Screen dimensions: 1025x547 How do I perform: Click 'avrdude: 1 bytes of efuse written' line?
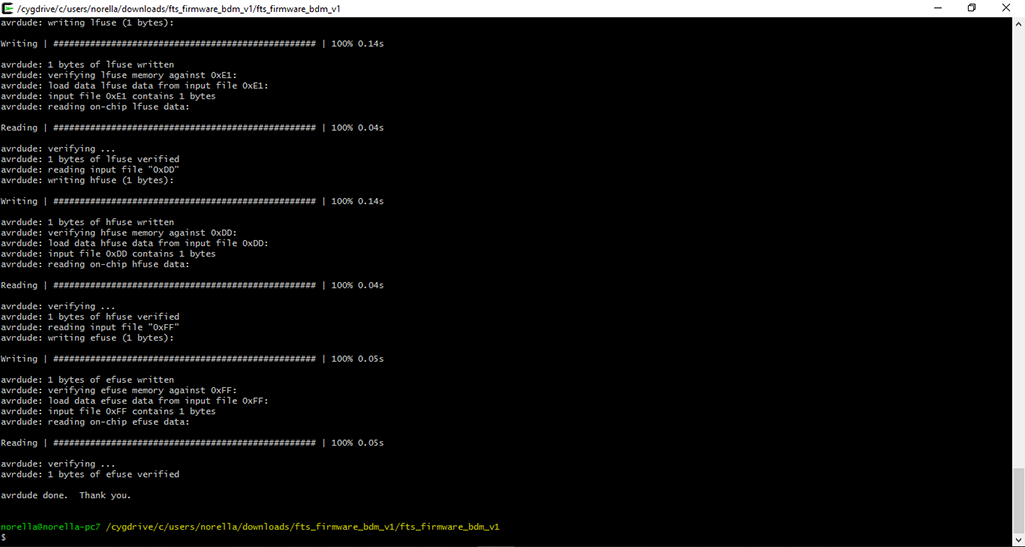pos(87,380)
